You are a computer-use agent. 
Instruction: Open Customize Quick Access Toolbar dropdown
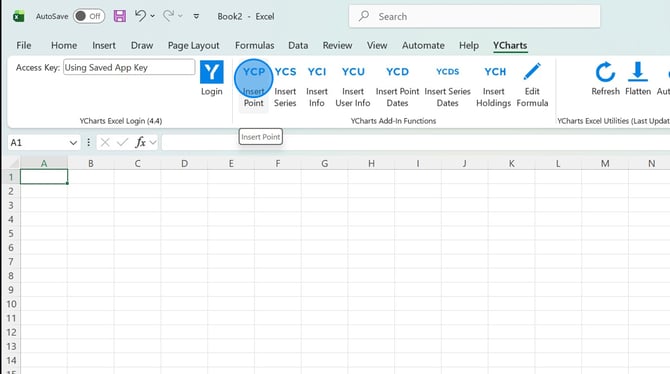click(196, 16)
